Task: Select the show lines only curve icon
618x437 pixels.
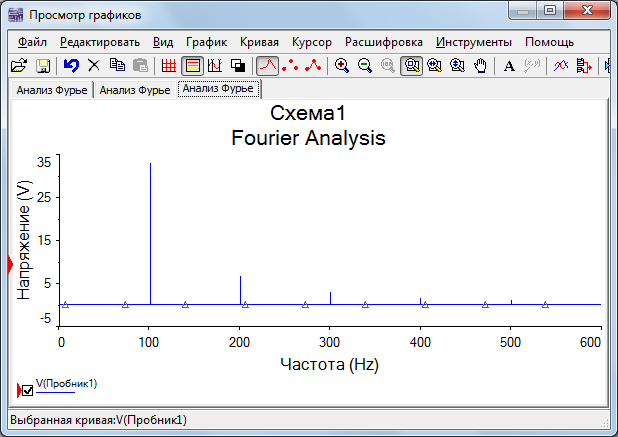Action: 268,65
